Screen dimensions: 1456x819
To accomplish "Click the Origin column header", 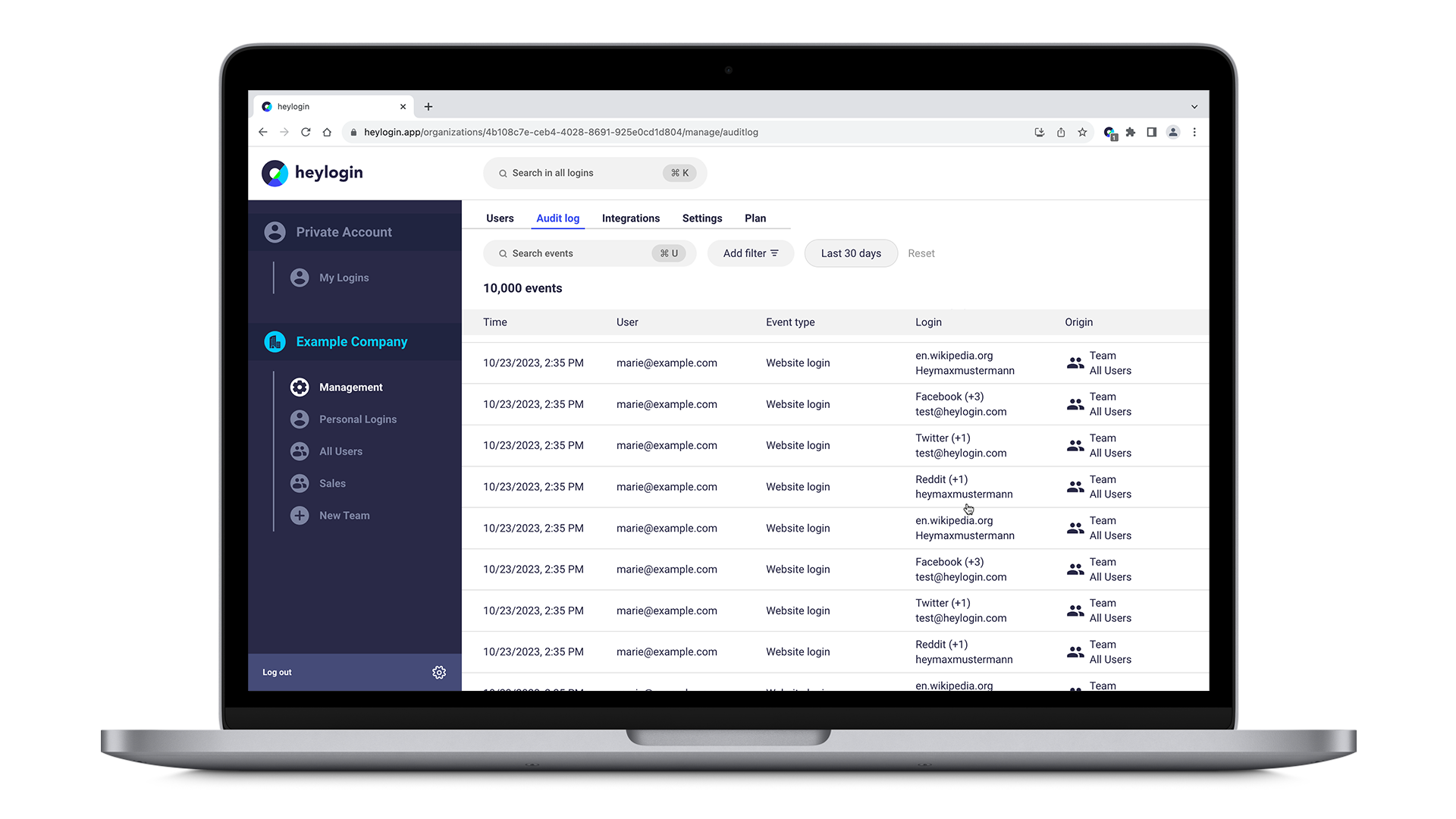I will pyautogui.click(x=1078, y=322).
